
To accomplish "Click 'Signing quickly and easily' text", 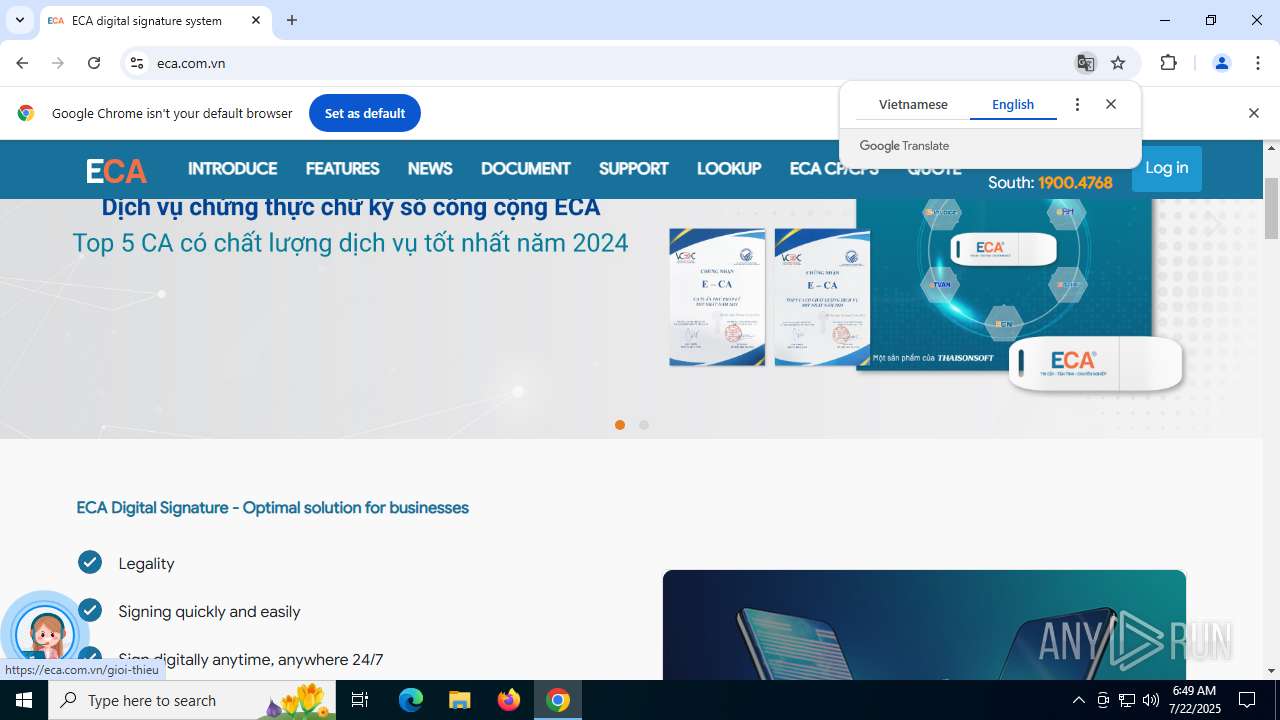I will pyautogui.click(x=209, y=612).
